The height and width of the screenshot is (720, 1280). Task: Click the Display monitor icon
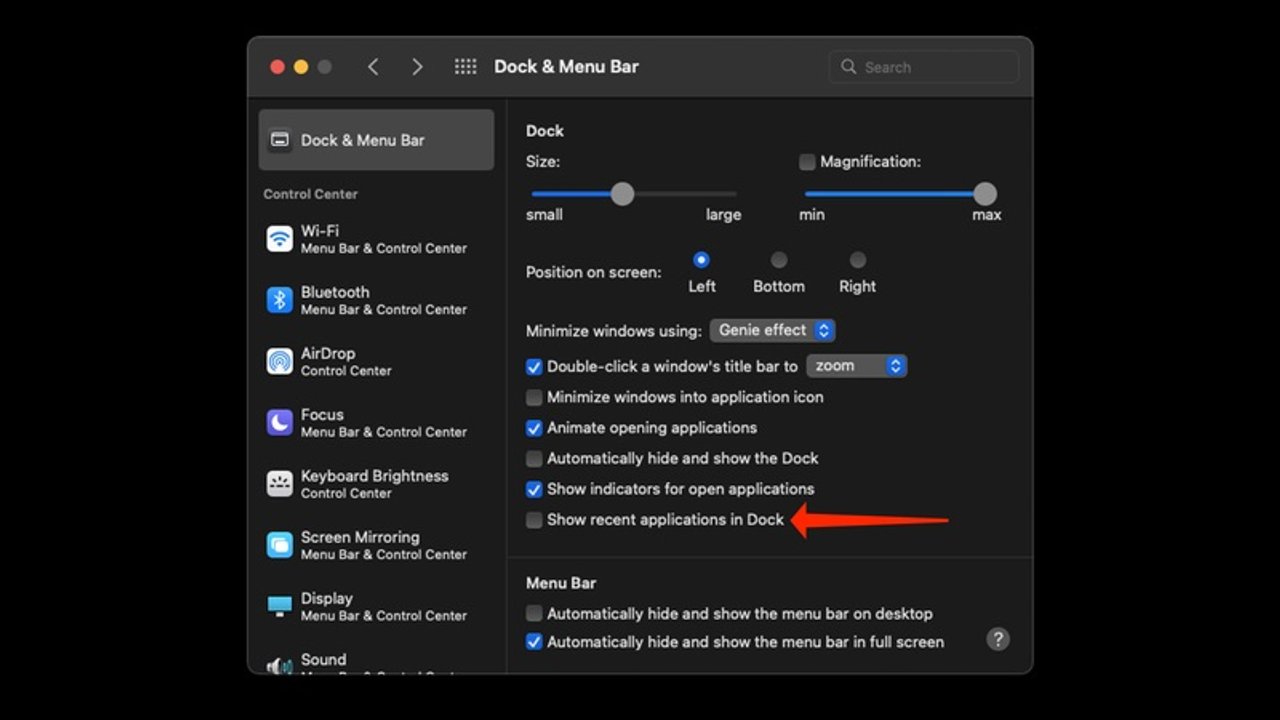[280, 606]
